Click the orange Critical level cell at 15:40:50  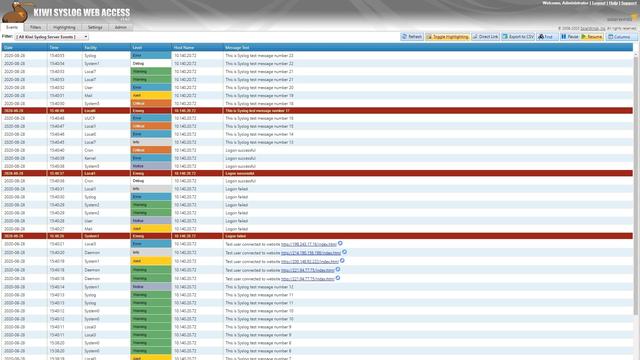pos(151,103)
